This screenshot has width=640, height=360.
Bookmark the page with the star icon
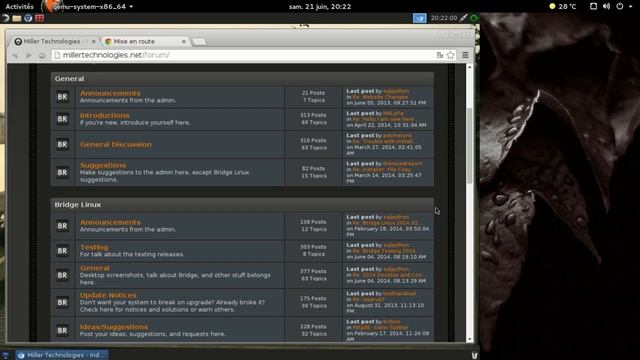pyautogui.click(x=451, y=55)
